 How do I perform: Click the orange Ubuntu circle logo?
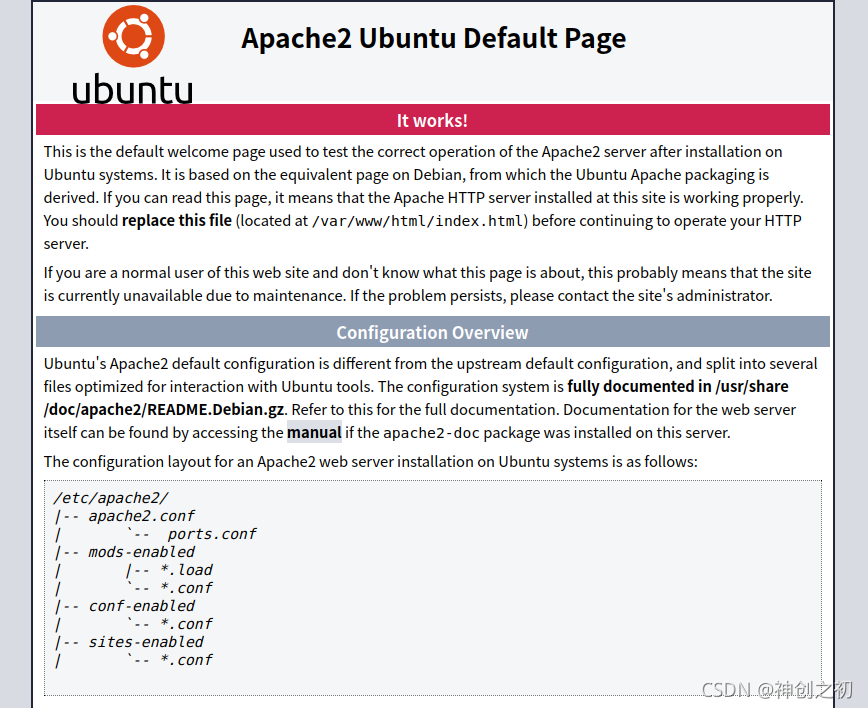click(133, 36)
